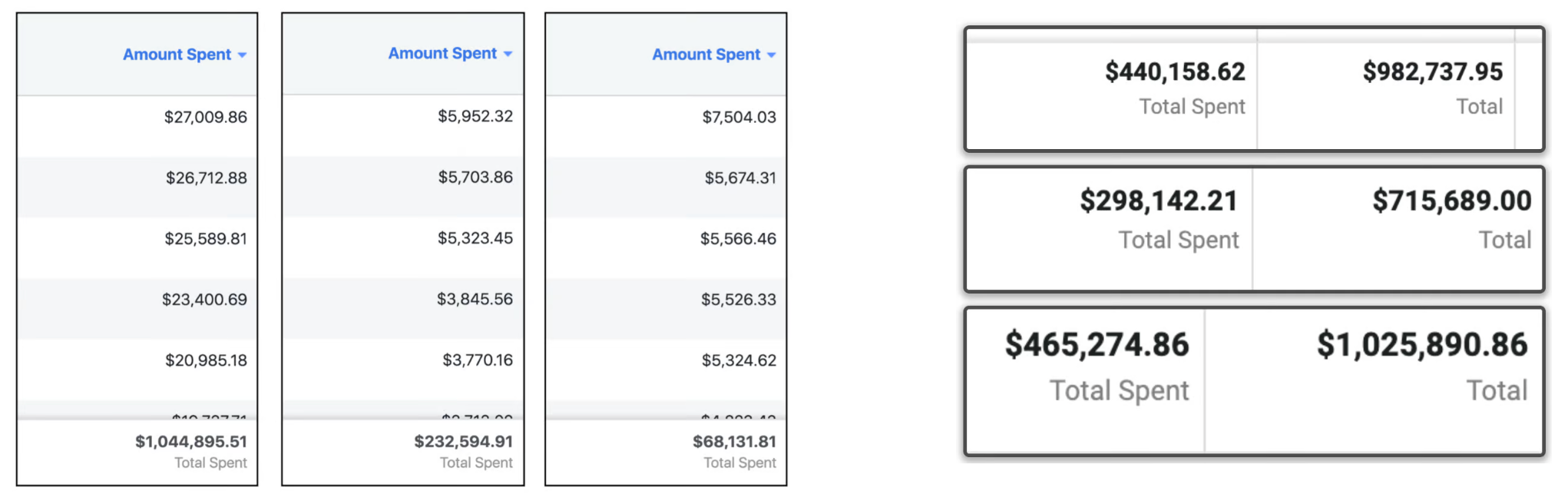Open the sort arrow above the $5,952.32 value
This screenshot has height=501, width=1568.
click(508, 54)
